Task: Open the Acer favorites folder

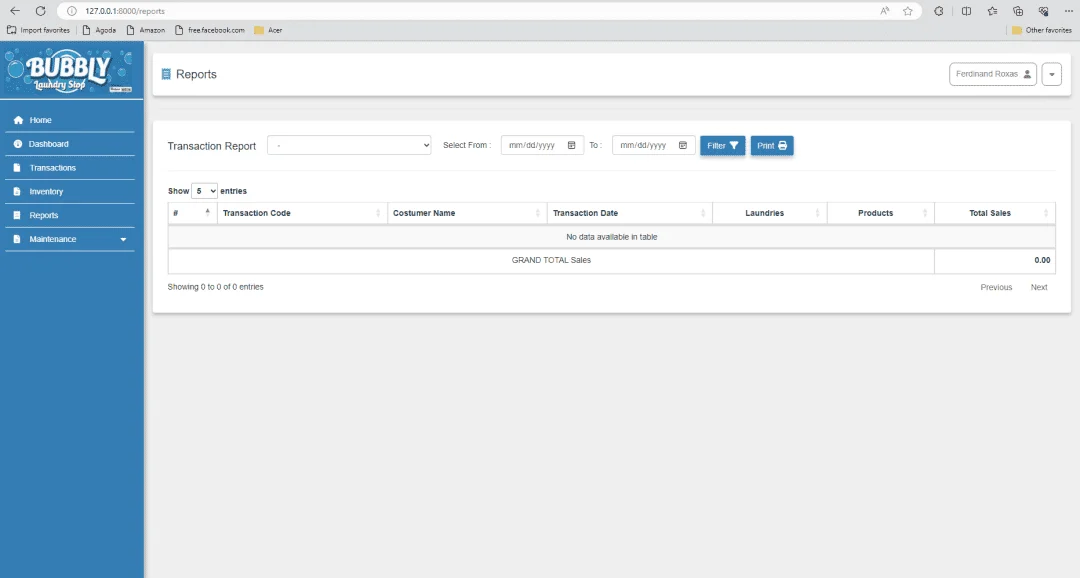Action: click(x=269, y=30)
